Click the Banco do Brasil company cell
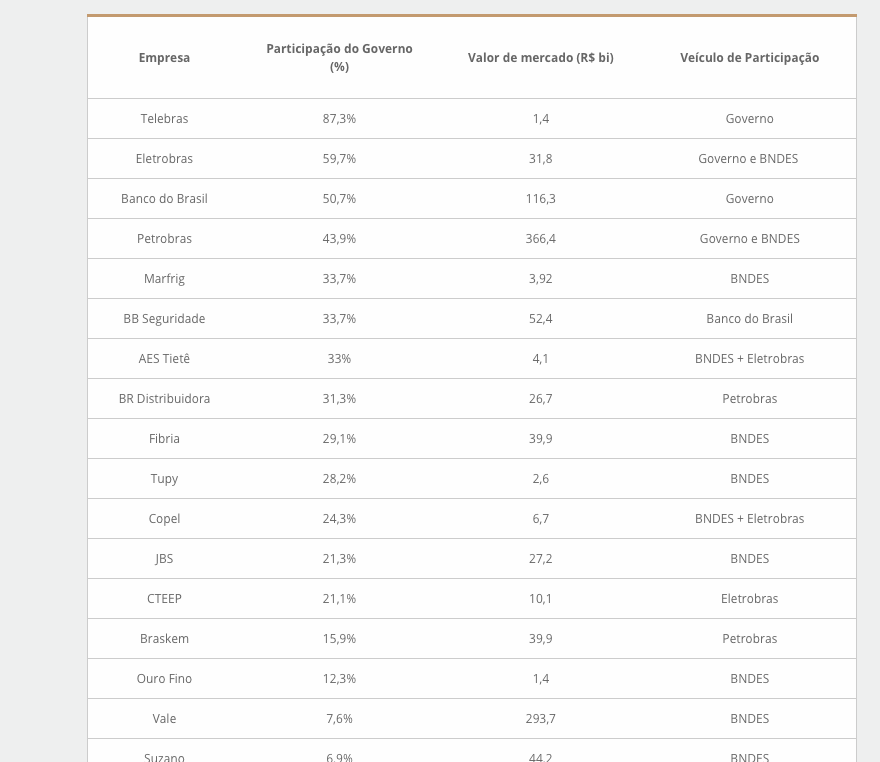The width and height of the screenshot is (880, 762). pyautogui.click(x=164, y=199)
